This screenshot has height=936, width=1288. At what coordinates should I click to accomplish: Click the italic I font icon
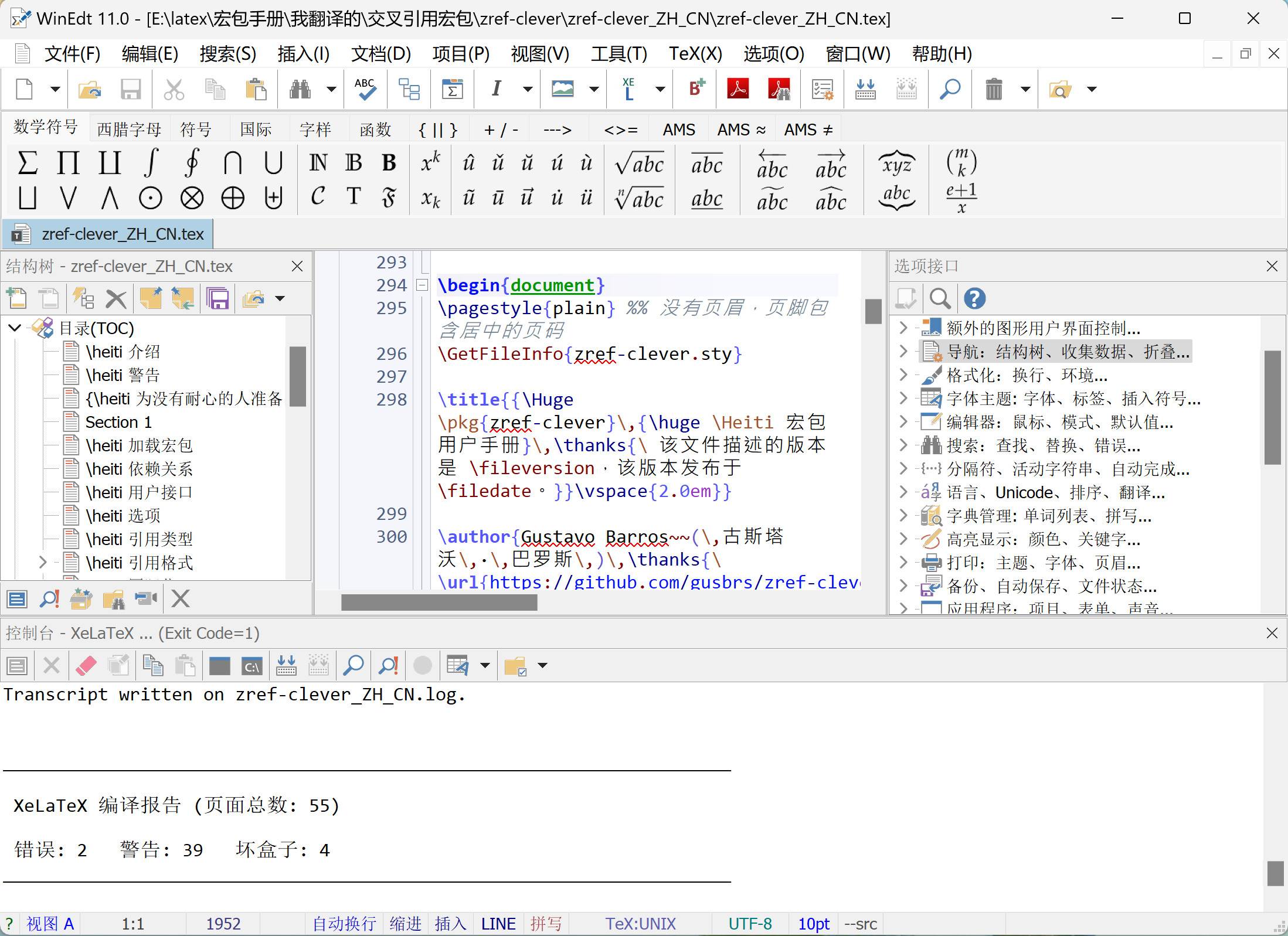coord(497,90)
